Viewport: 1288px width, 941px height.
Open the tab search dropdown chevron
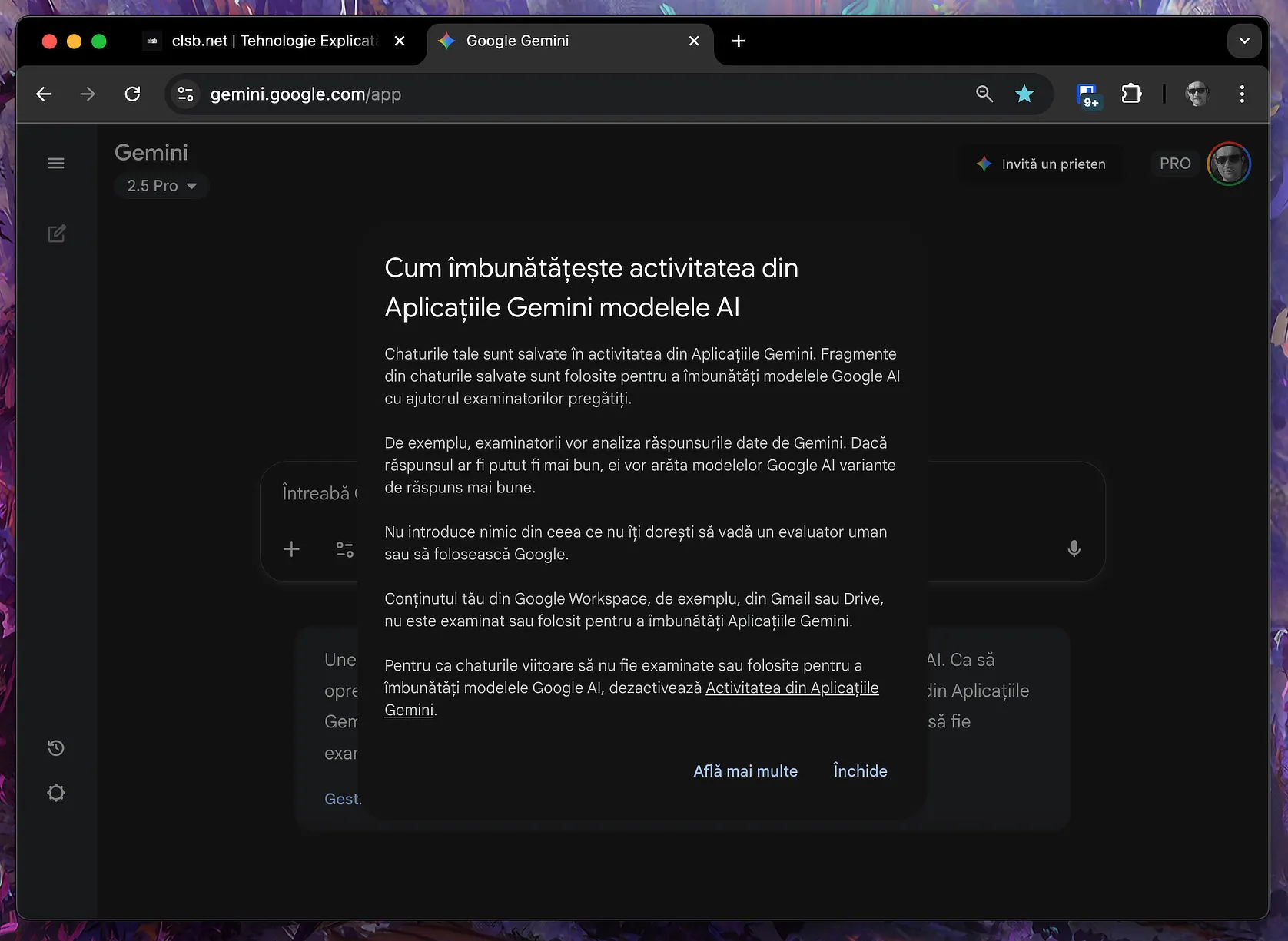[x=1244, y=41]
